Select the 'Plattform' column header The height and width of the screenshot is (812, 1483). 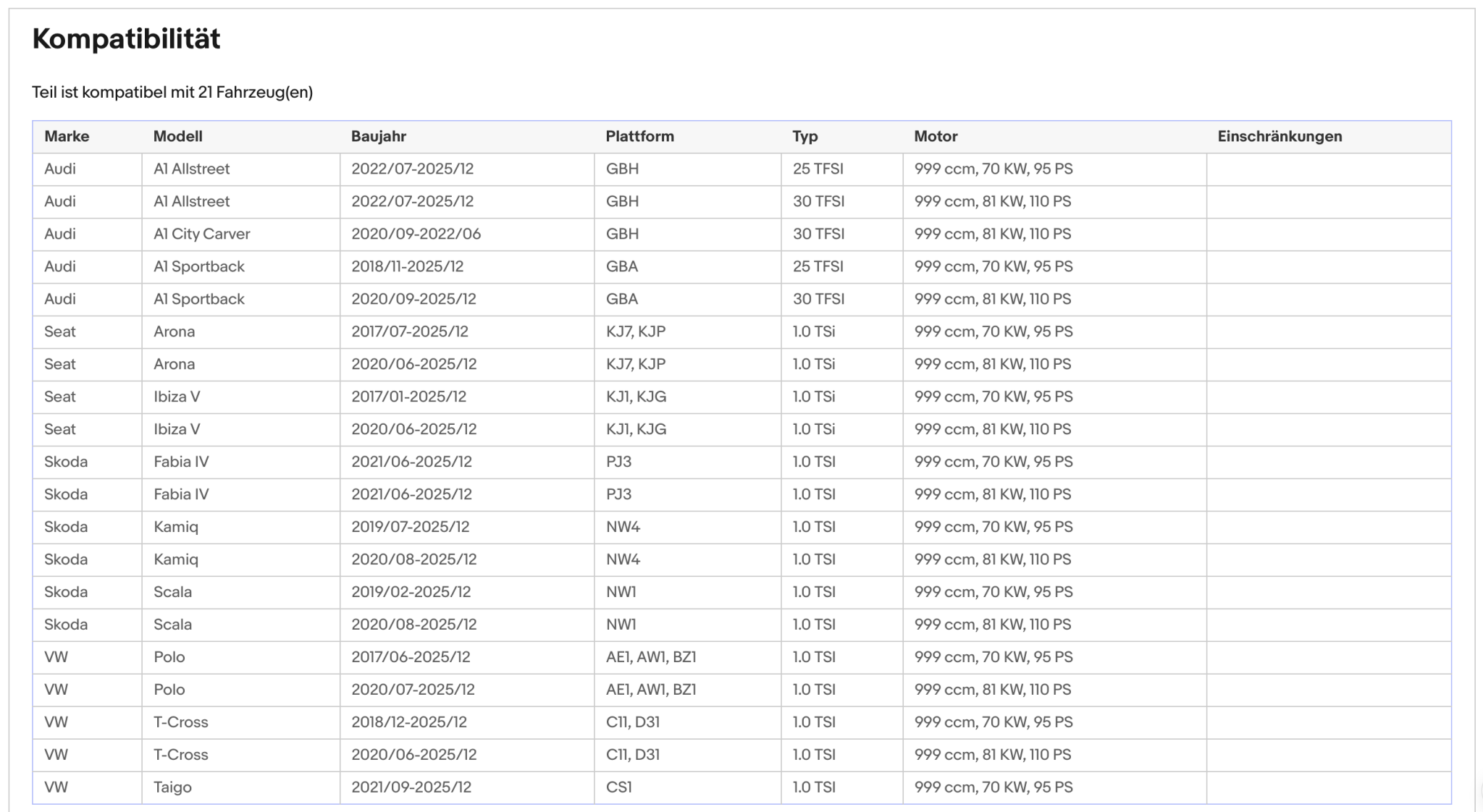pyautogui.click(x=640, y=136)
